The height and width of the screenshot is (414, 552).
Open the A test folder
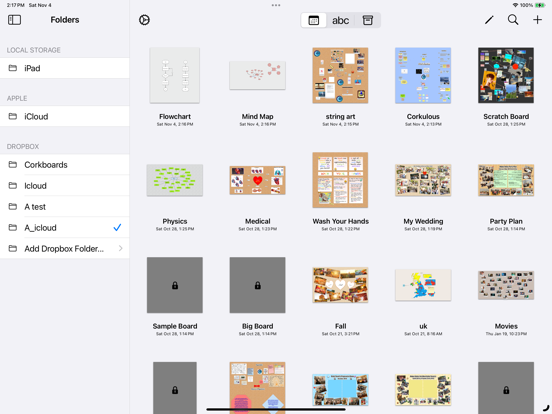(65, 207)
